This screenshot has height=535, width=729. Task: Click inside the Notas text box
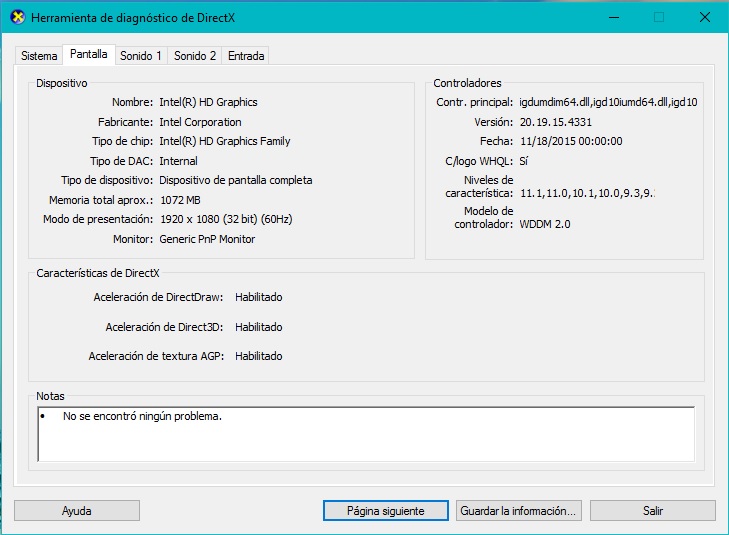[x=366, y=434]
